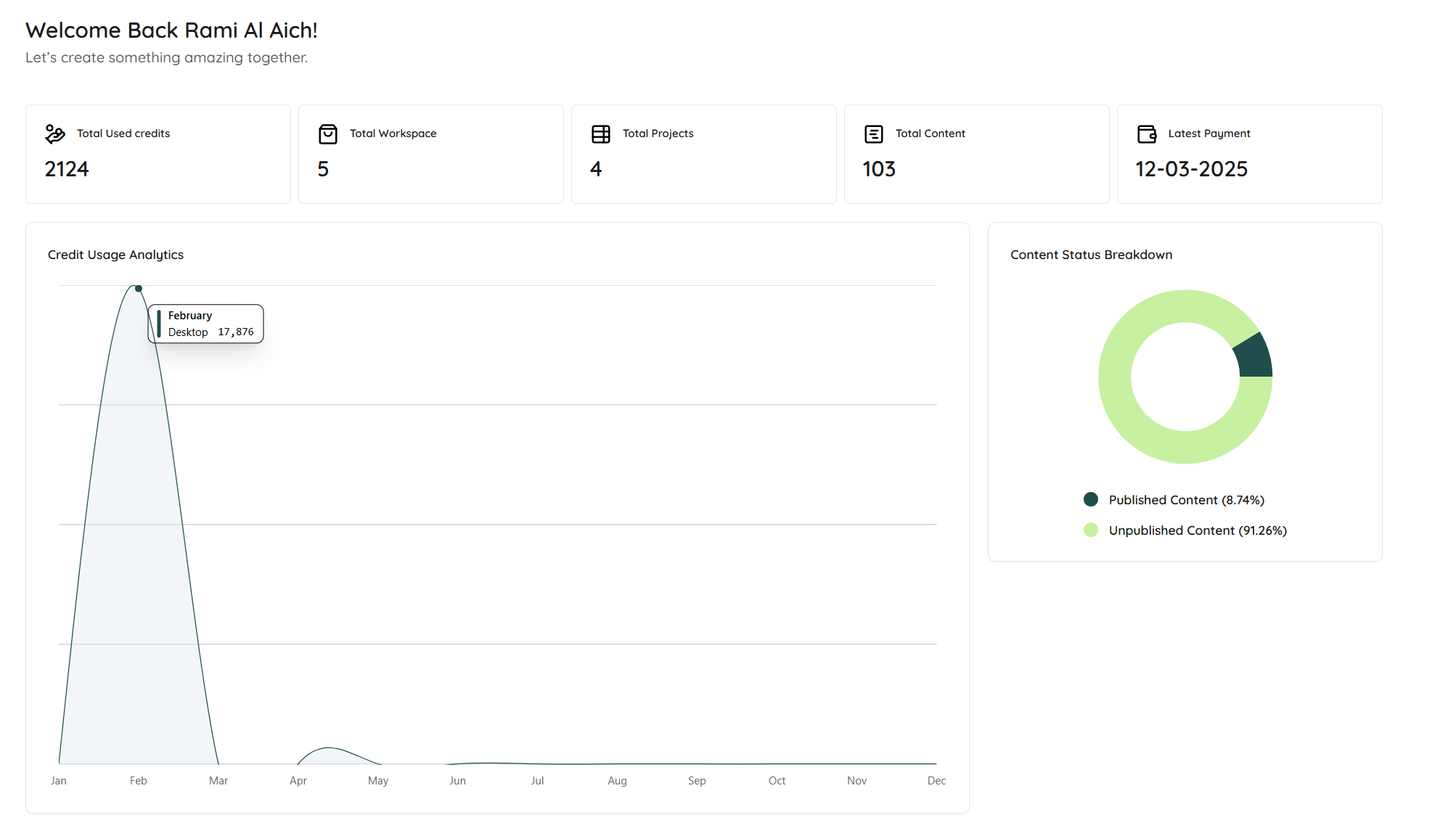Select the Unpublished Content (91.26%) legend label

tap(1198, 530)
